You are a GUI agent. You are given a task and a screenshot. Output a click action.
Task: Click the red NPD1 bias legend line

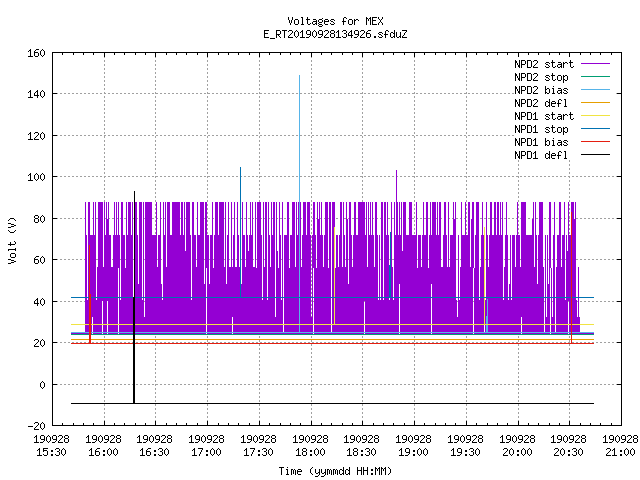tap(596, 142)
